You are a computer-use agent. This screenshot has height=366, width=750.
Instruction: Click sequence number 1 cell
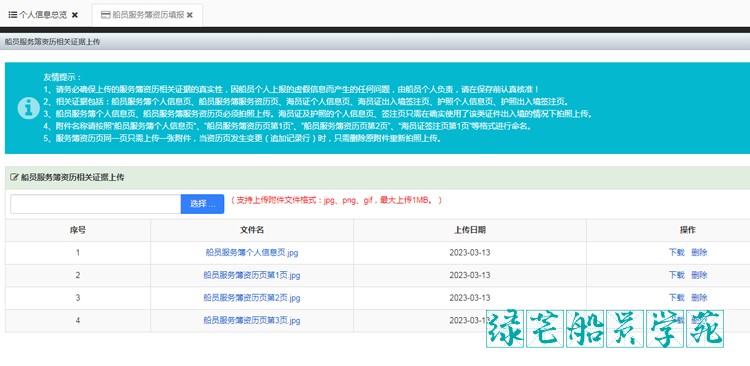click(78, 253)
